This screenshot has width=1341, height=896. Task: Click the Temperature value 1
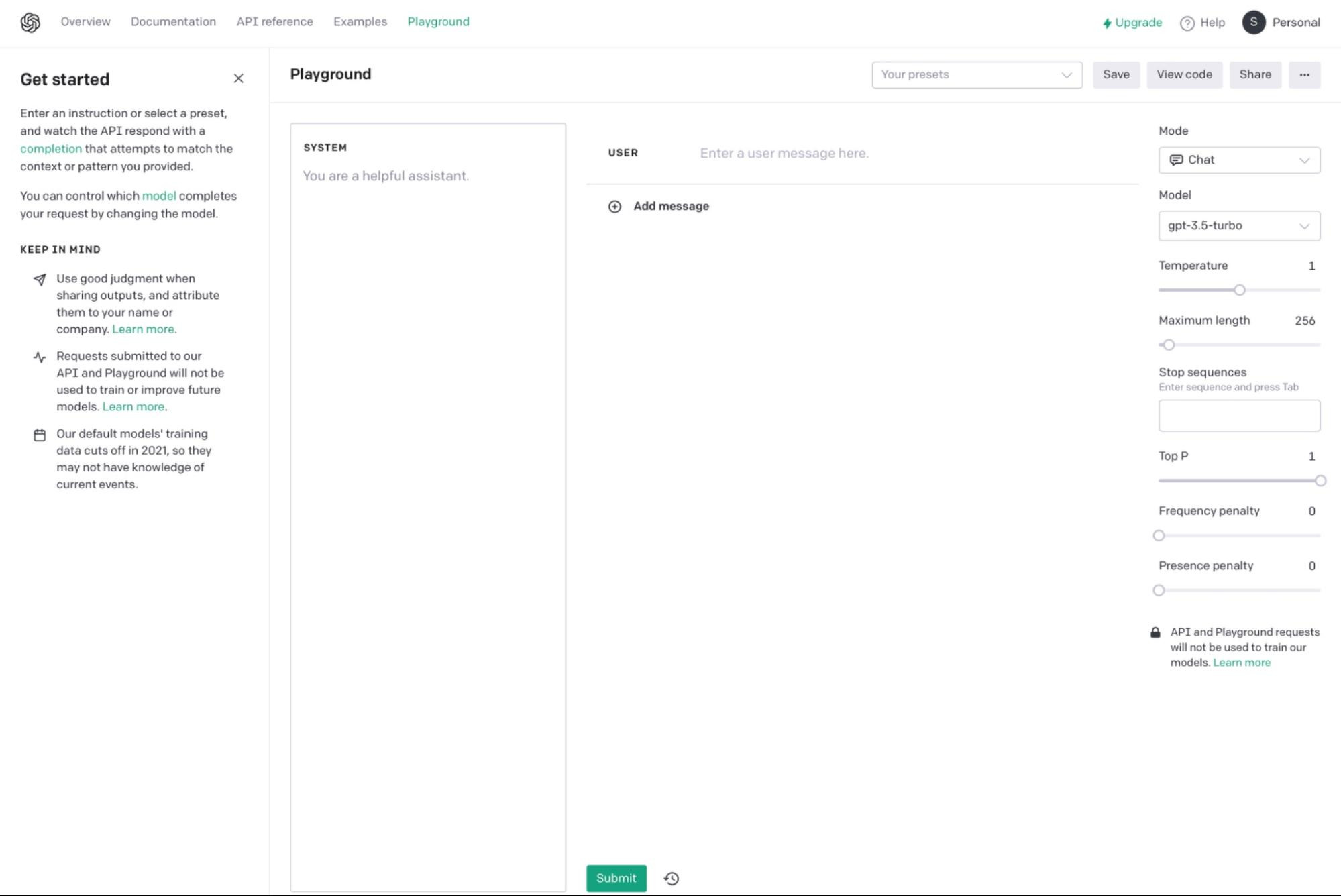point(1311,266)
